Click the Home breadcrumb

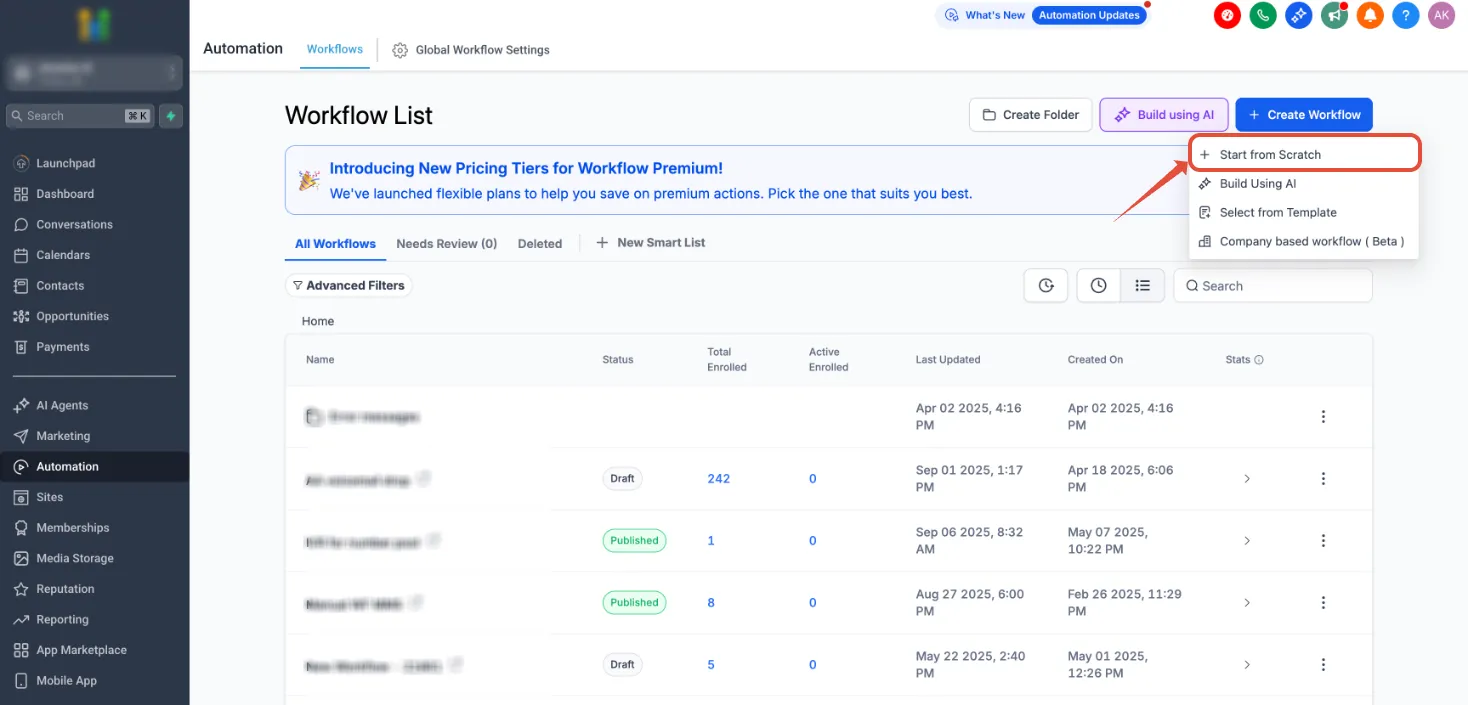[318, 322]
